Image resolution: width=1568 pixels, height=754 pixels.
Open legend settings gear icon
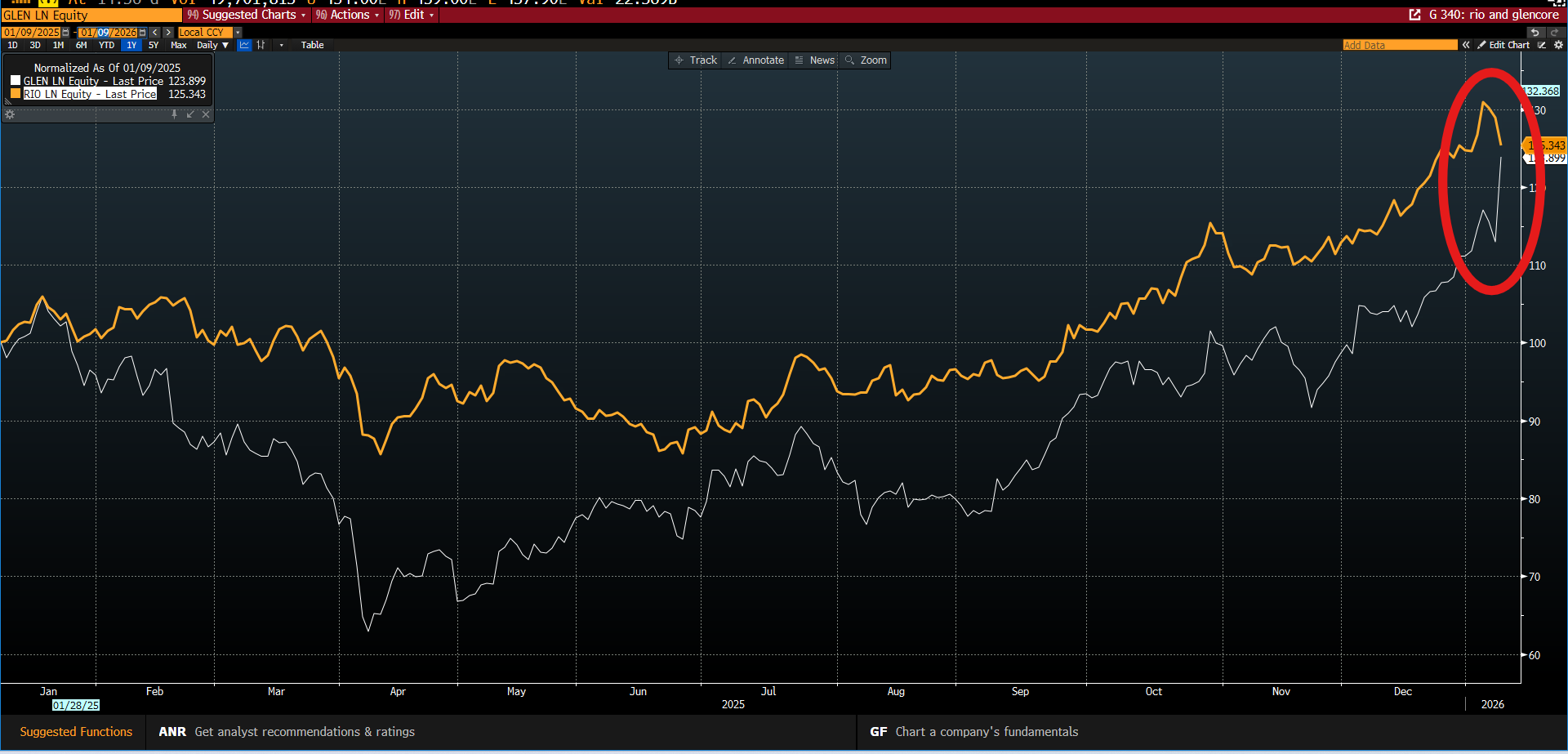10,114
